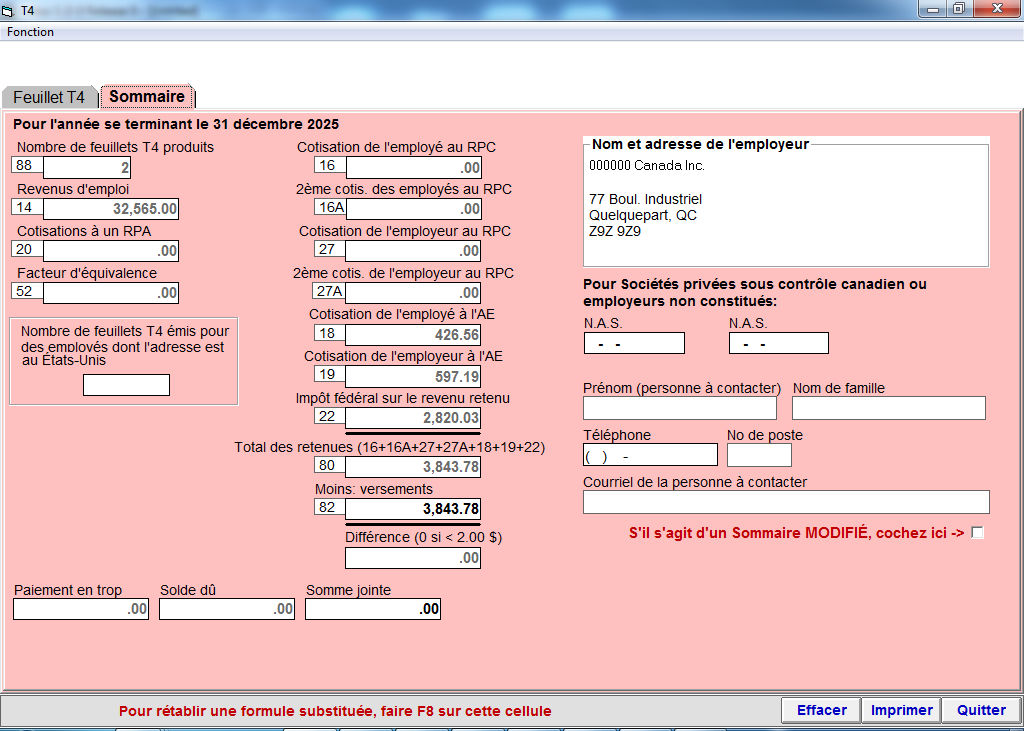Select the Sommaire tab
This screenshot has height=731, width=1024.
click(x=147, y=97)
